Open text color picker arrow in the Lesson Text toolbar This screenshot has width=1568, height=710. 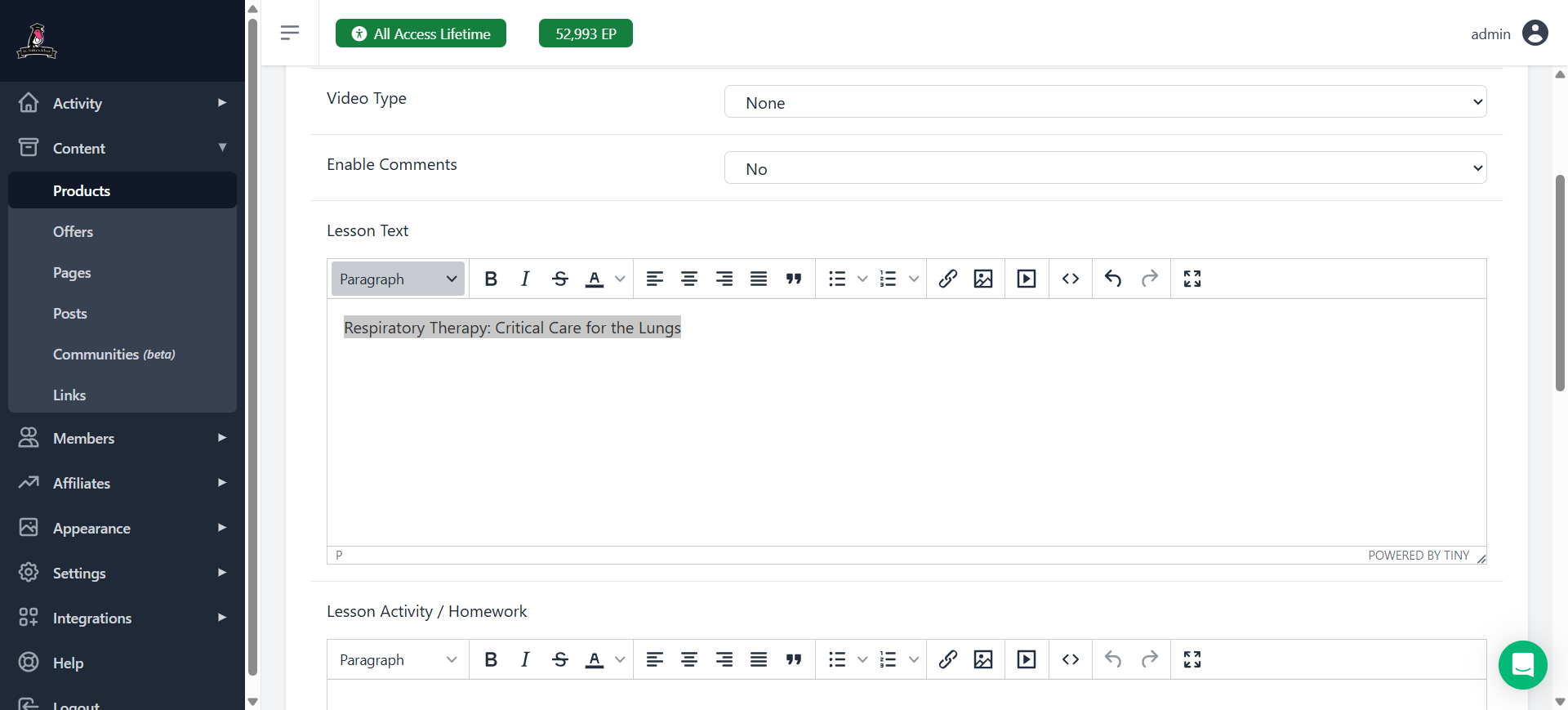[x=620, y=279]
